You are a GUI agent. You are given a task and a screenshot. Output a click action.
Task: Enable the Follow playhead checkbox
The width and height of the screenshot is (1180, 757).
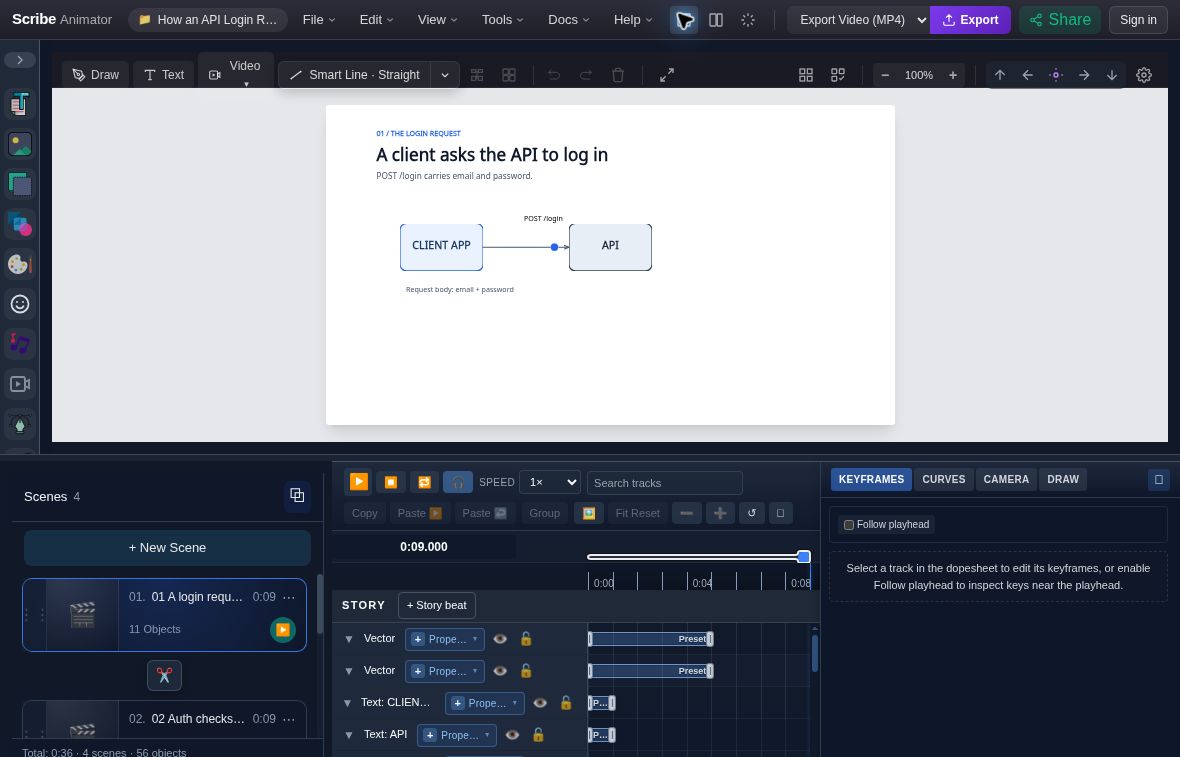[849, 525]
